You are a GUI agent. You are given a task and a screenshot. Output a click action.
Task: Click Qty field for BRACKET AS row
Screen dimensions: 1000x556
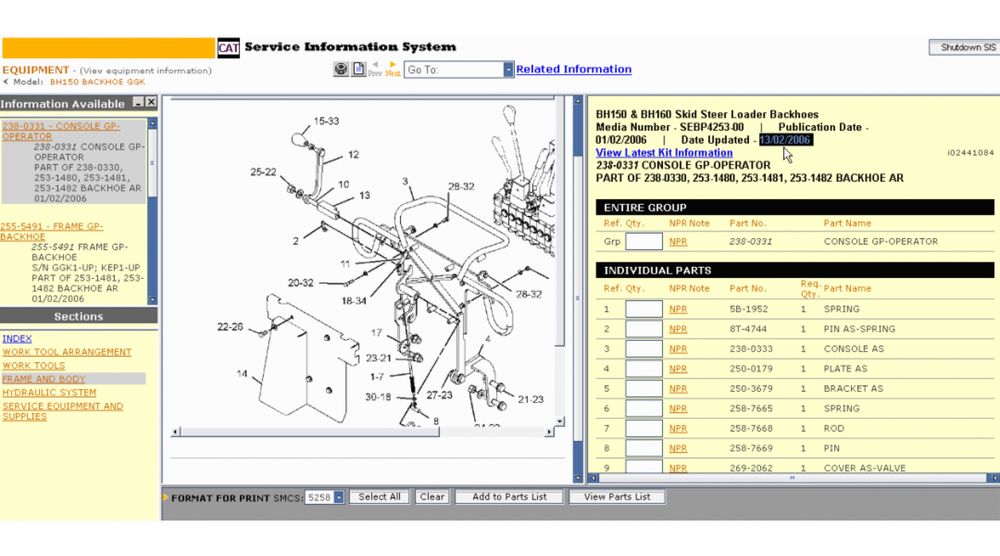643,388
